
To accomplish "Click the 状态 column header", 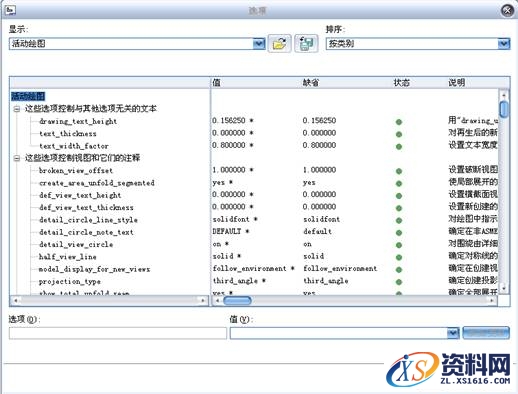I will pos(401,83).
